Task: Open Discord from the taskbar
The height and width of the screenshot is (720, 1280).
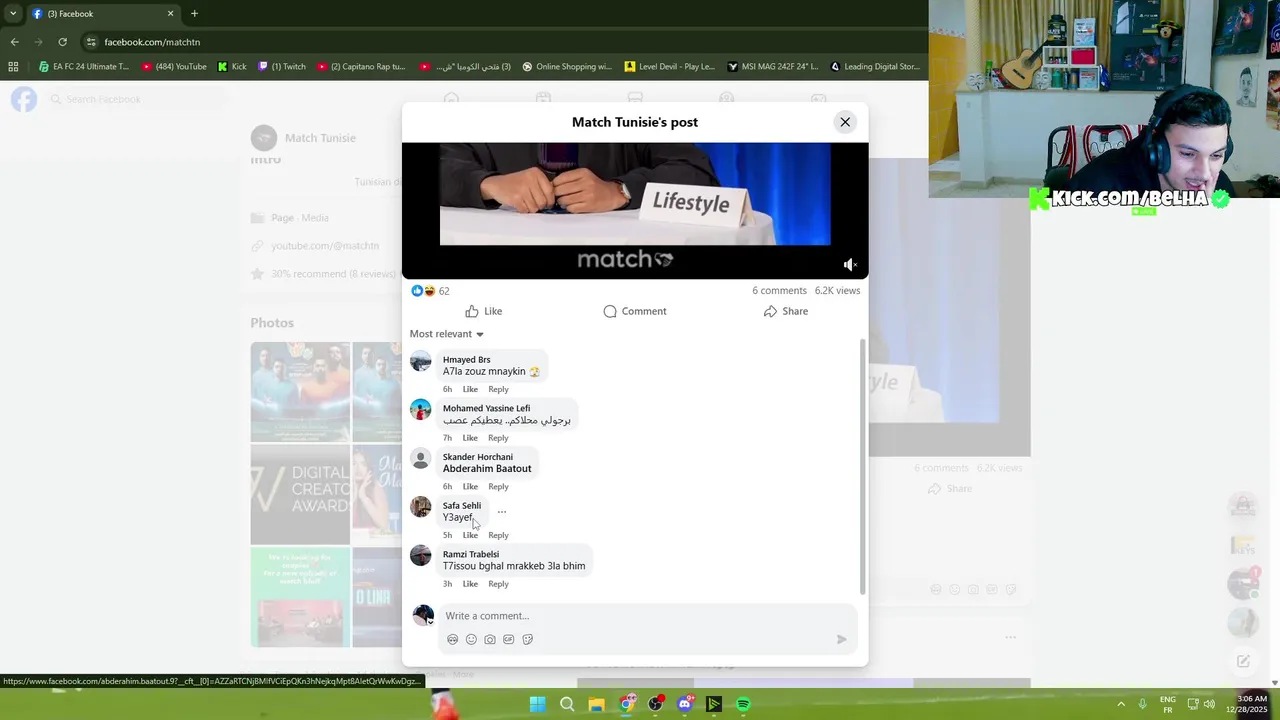Action: coord(685,704)
